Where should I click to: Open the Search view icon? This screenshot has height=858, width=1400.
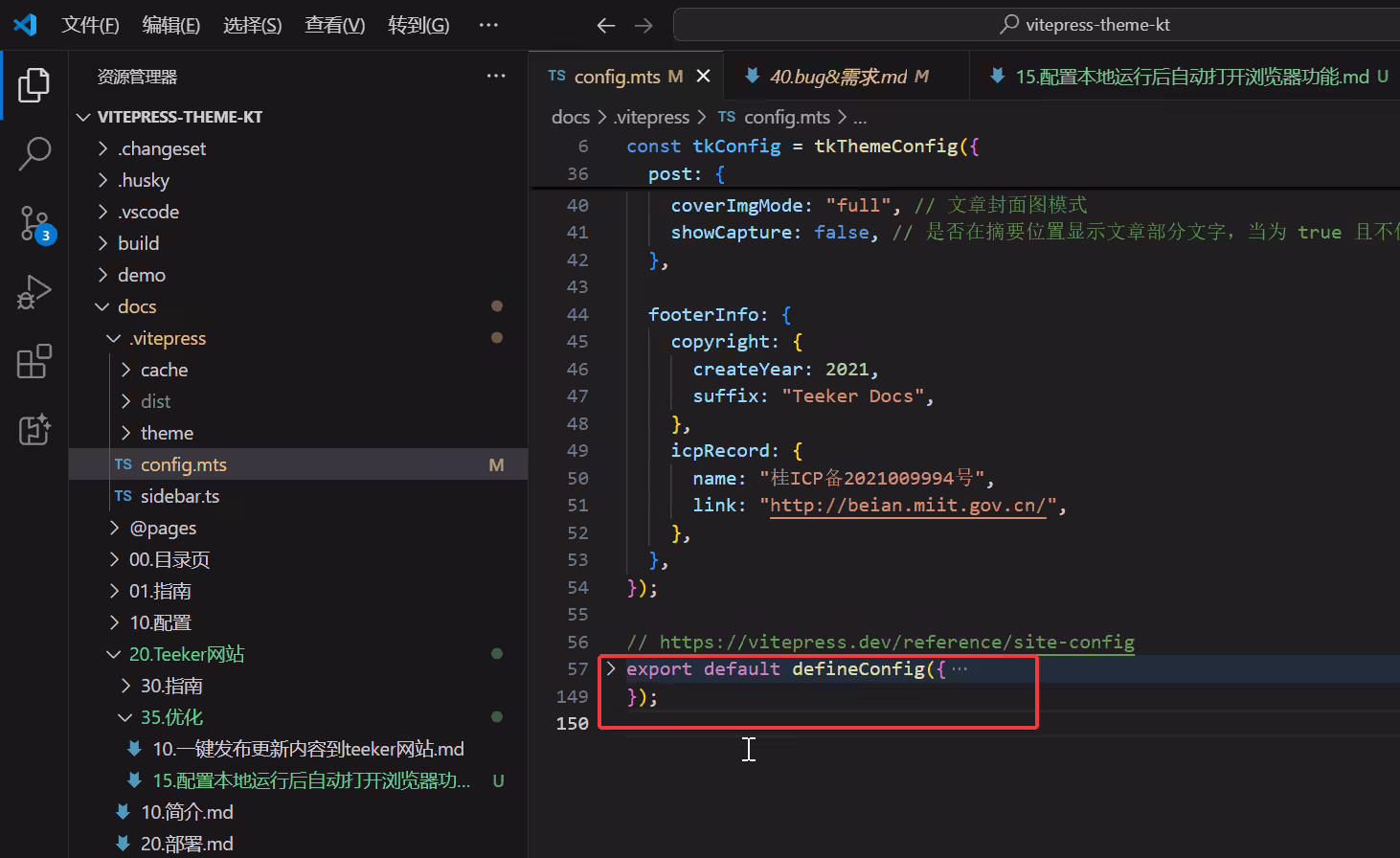[34, 153]
